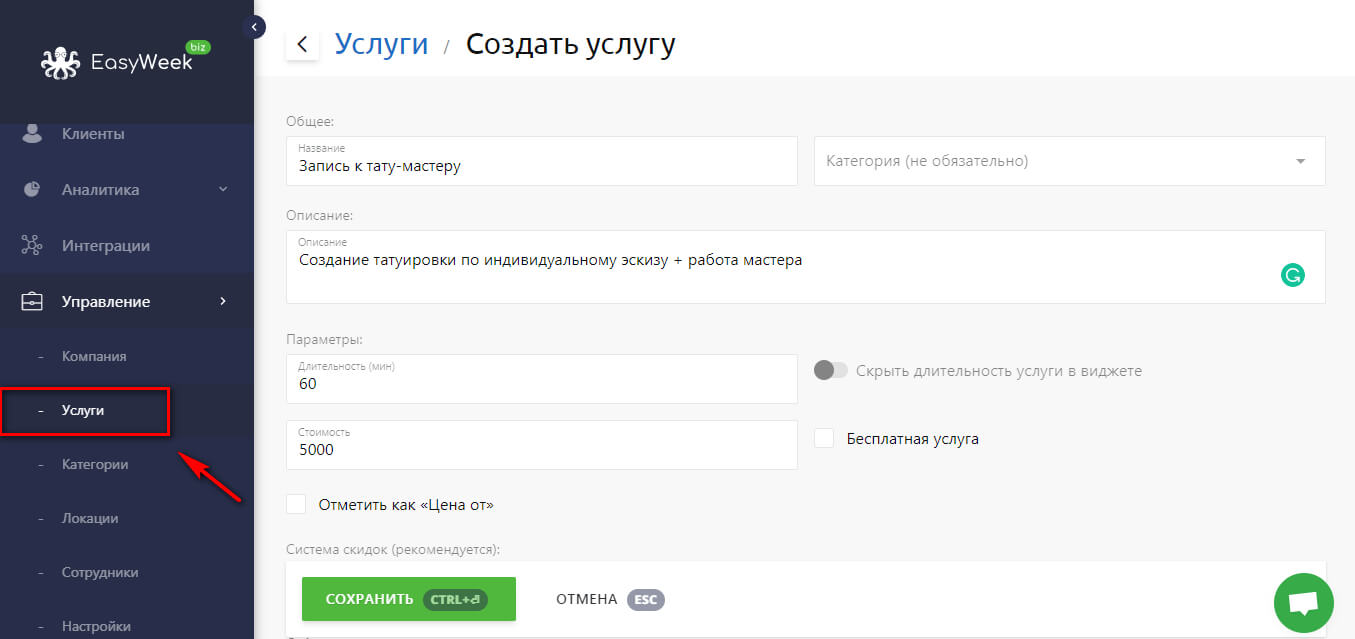1355x639 pixels.
Task: Expand the Управление section chevron
Action: [223, 301]
